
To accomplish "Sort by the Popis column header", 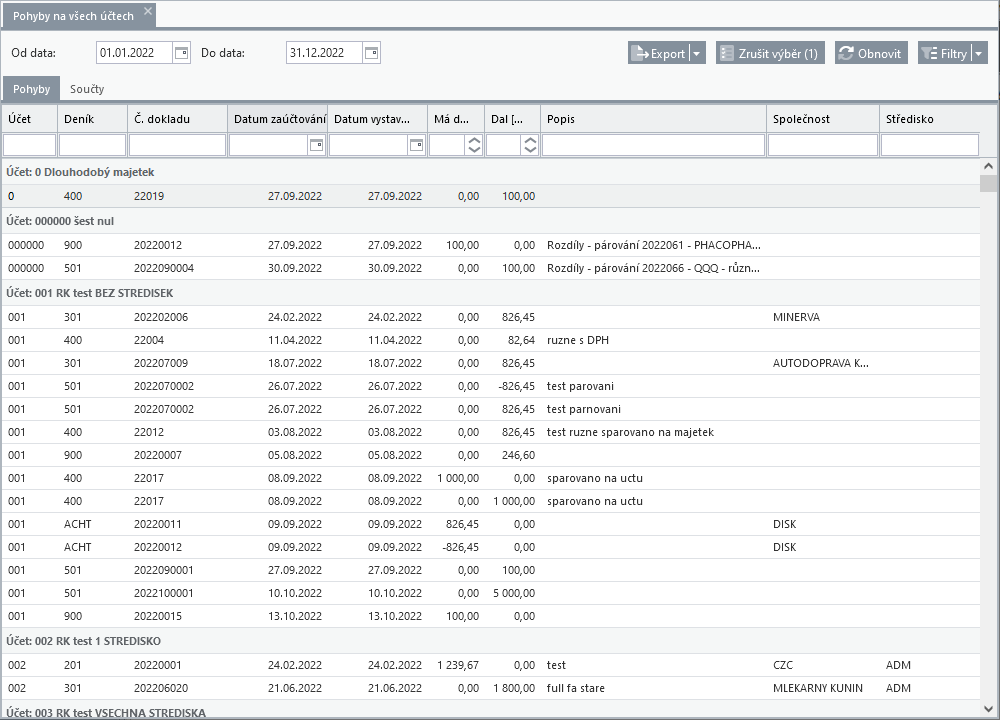I will pyautogui.click(x=654, y=119).
